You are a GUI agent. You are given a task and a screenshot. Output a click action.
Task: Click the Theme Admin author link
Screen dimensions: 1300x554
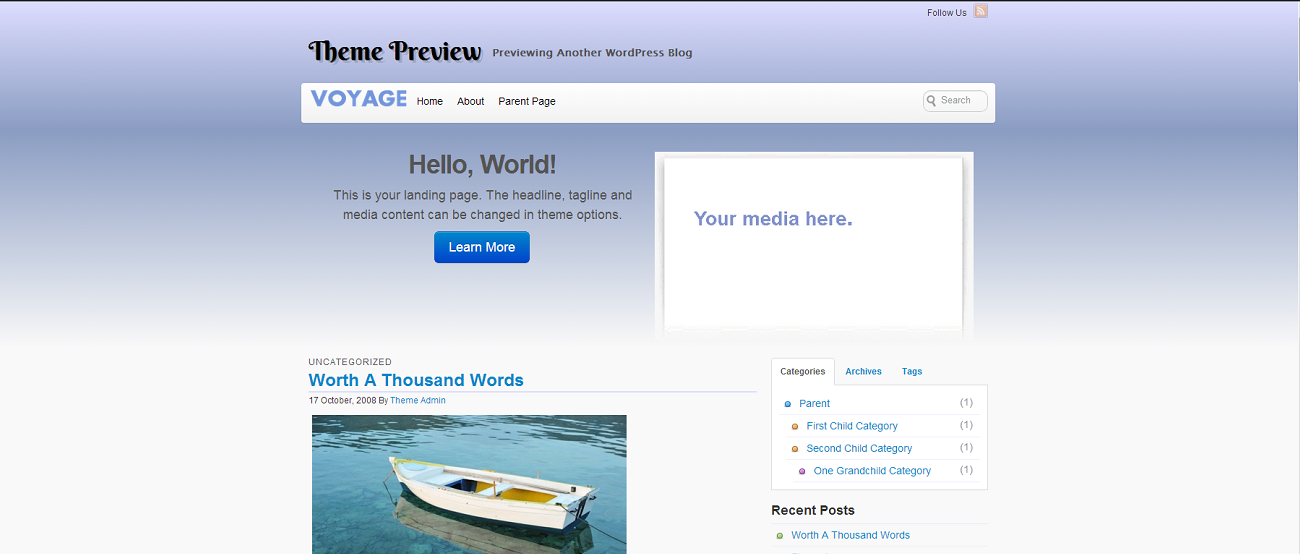pos(418,400)
